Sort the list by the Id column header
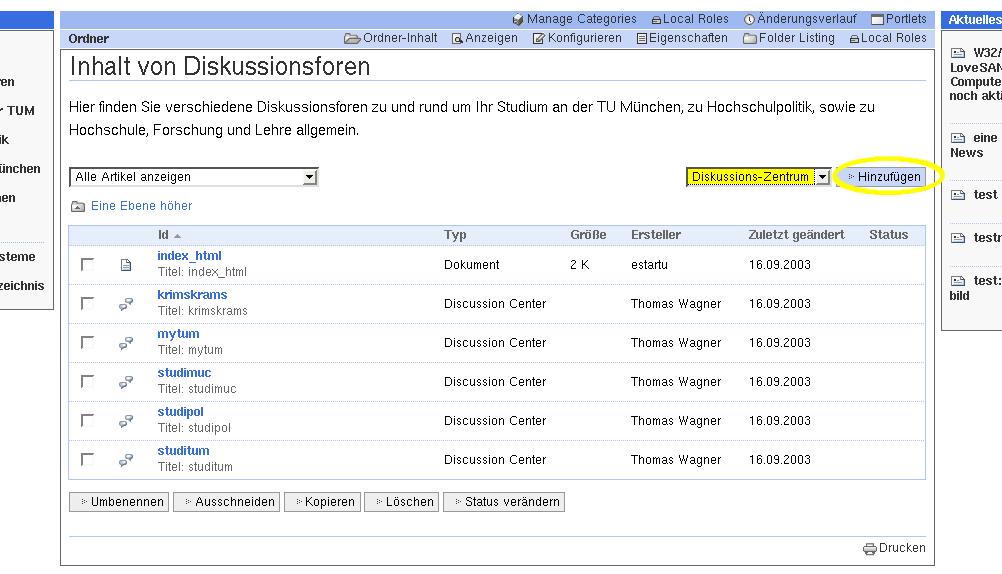Screen dimensions: 1002x574 (x=163, y=235)
